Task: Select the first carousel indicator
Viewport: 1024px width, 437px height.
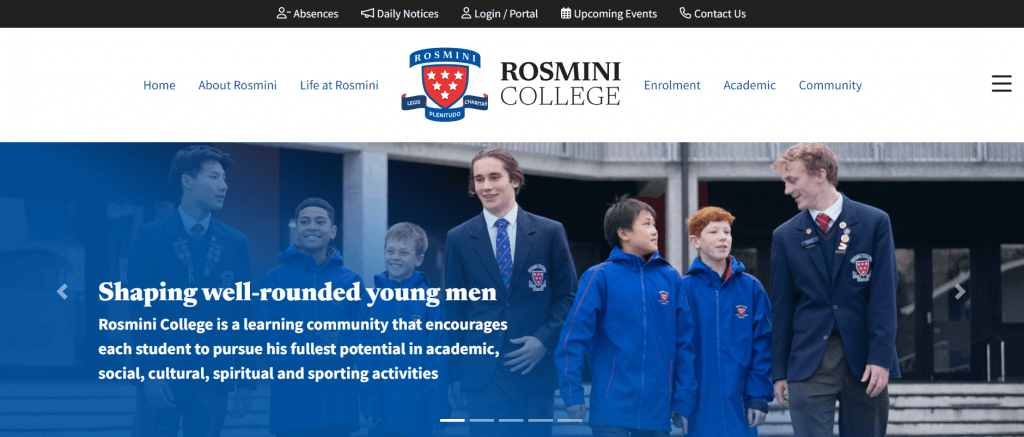Action: pos(452,420)
